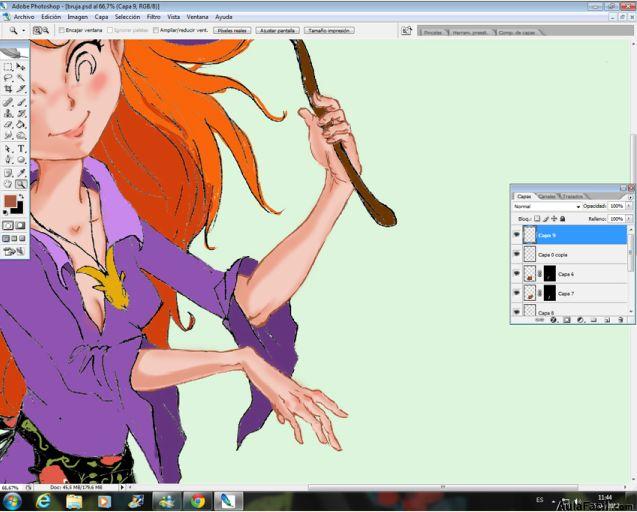Select the Dodge tool
Viewport: 637px width, 512px height.
point(21,135)
